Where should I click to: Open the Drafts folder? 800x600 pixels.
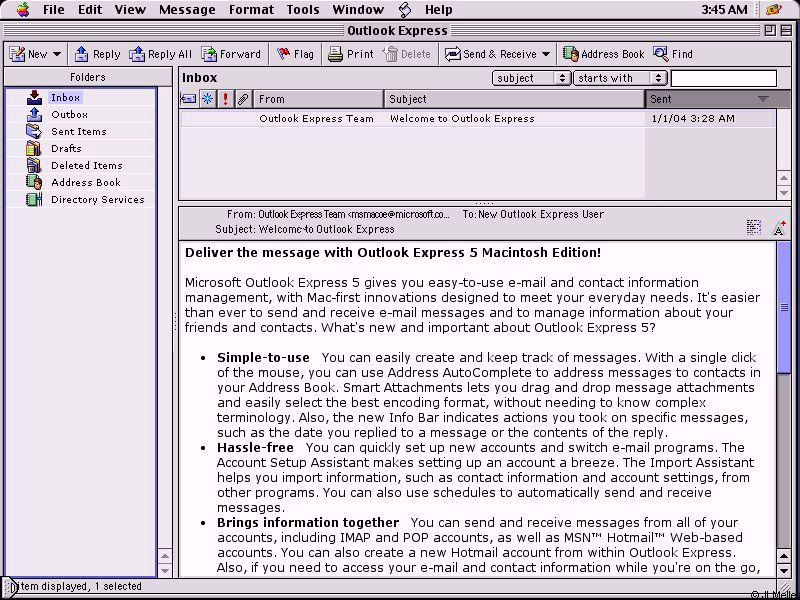66,148
